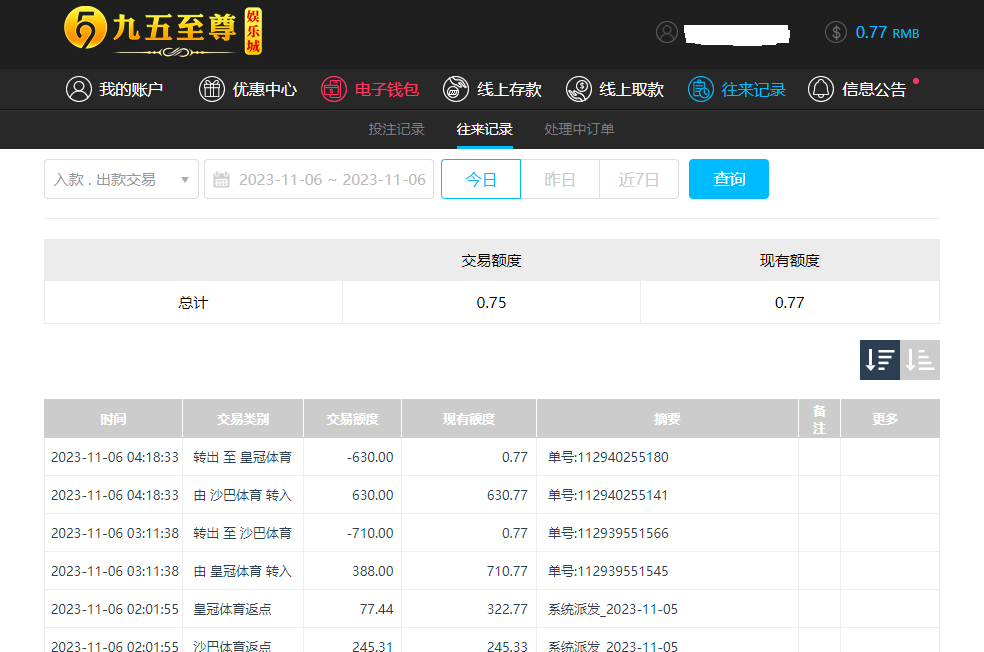Click the calendar icon in date field
This screenshot has width=984, height=652.
pyautogui.click(x=222, y=180)
